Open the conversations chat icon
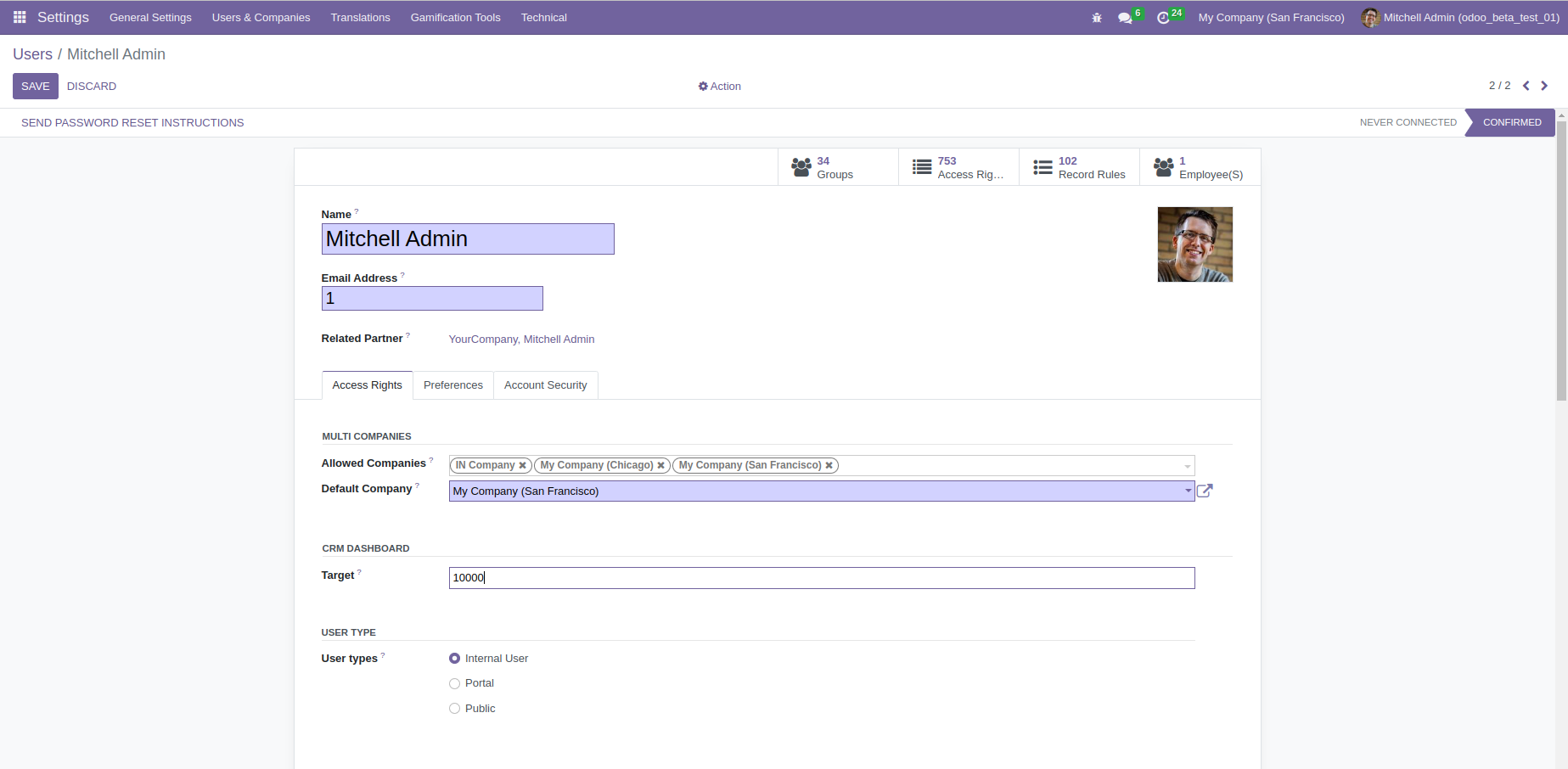The width and height of the screenshot is (1568, 769). pos(1125,18)
